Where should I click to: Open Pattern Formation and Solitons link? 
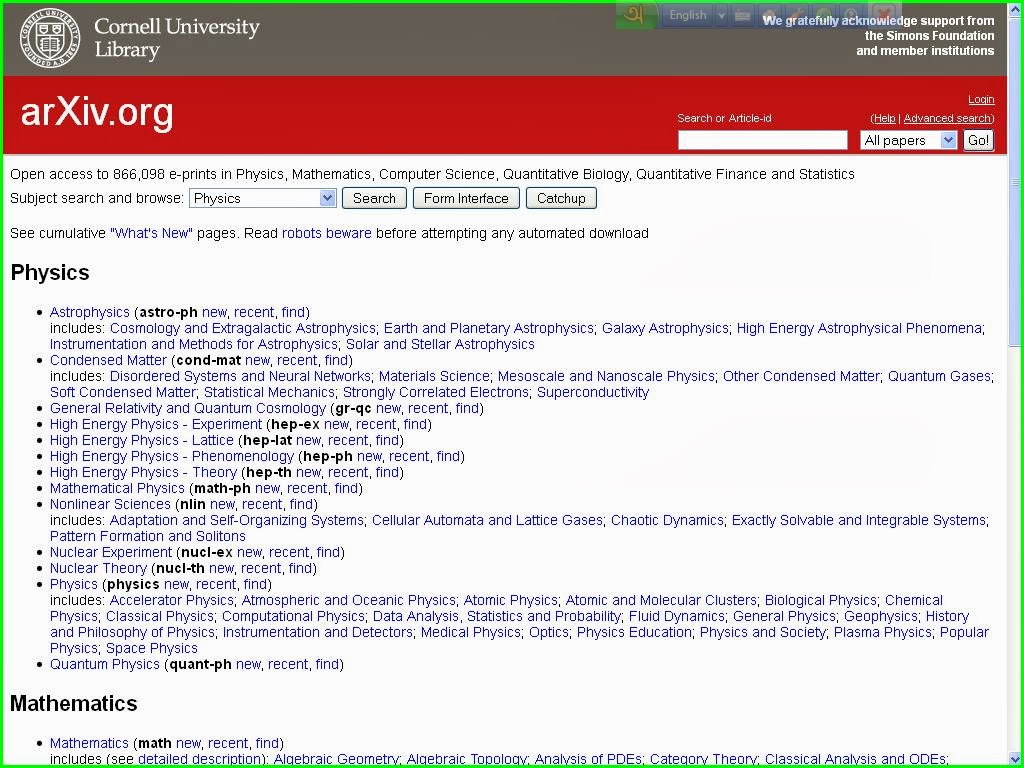tap(148, 536)
